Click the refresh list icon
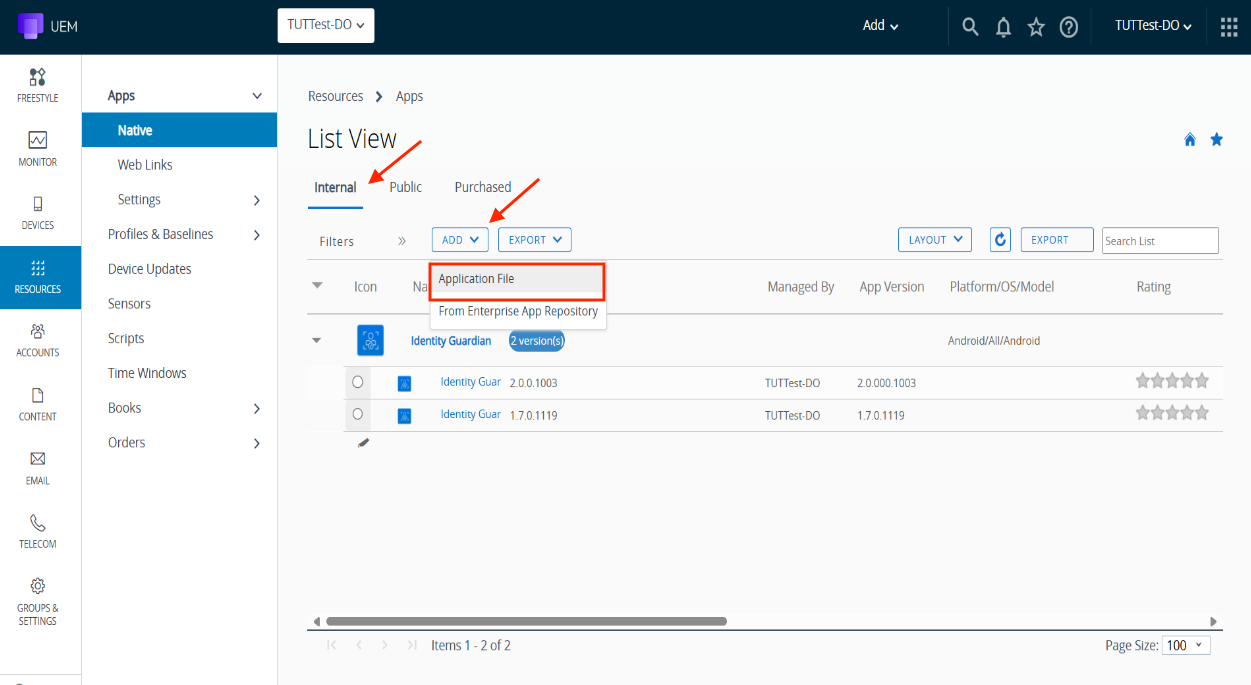Viewport: 1251px width, 685px height. point(1000,240)
